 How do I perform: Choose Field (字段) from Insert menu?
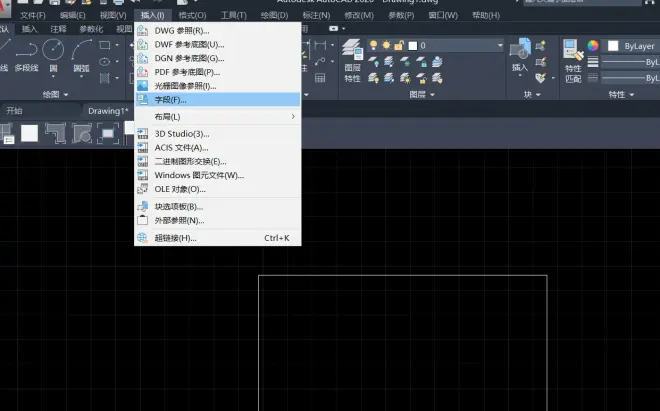[217, 100]
